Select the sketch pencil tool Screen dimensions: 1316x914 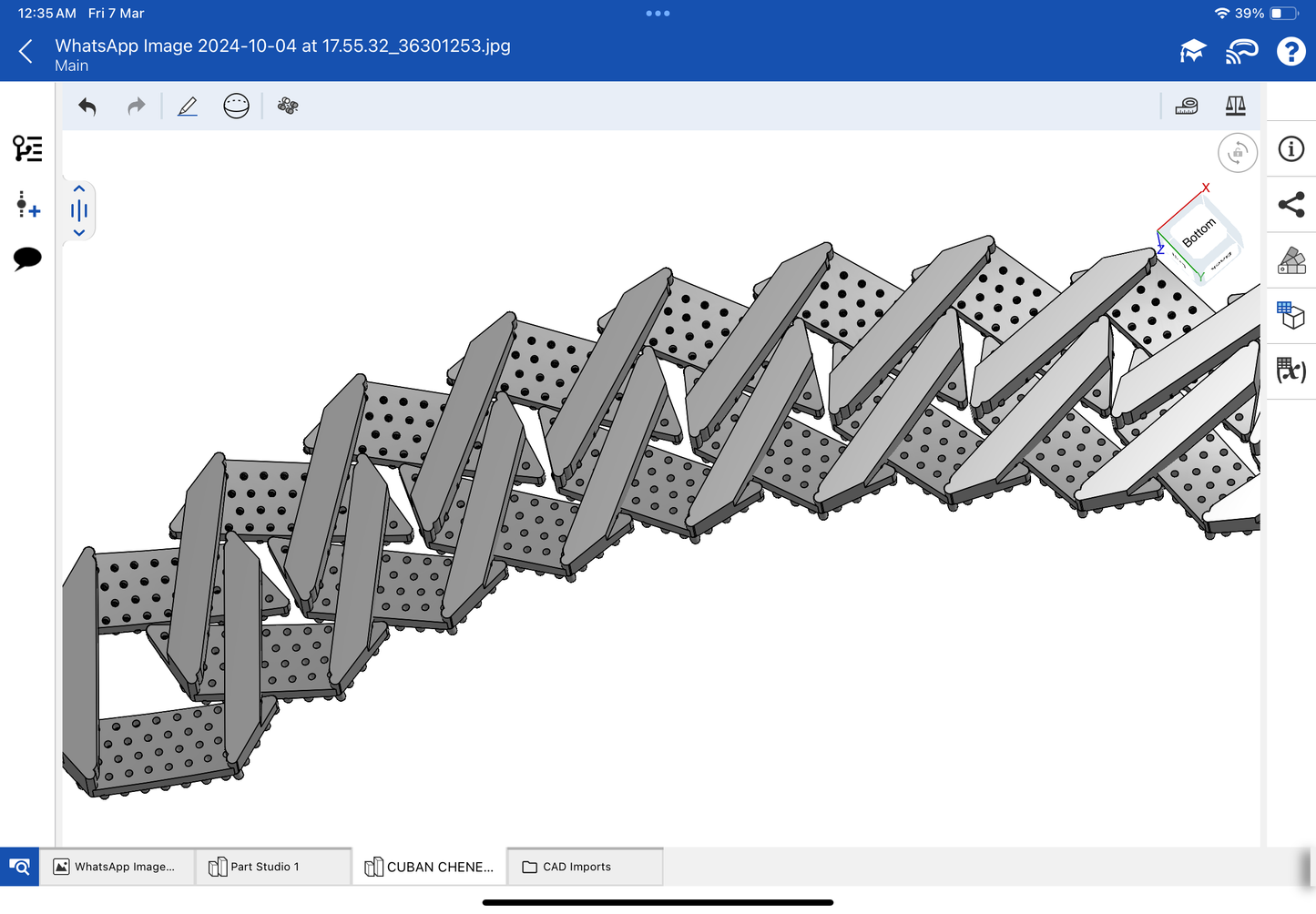click(x=188, y=107)
